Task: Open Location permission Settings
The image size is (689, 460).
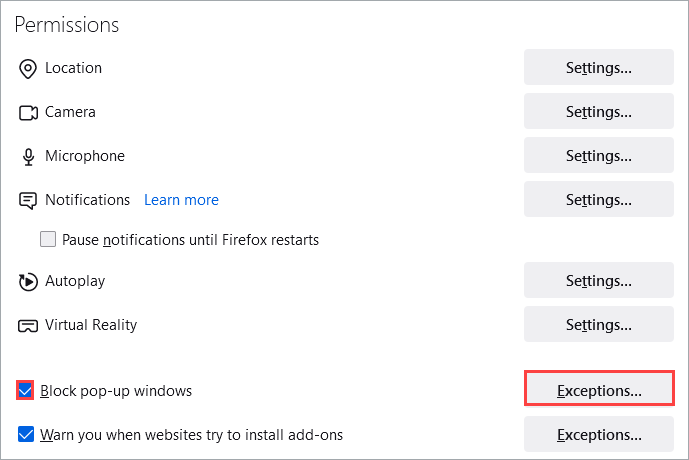Action: point(598,67)
